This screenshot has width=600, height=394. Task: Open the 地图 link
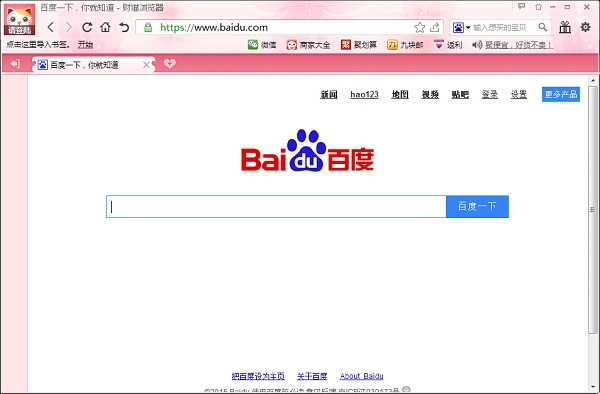click(x=400, y=94)
